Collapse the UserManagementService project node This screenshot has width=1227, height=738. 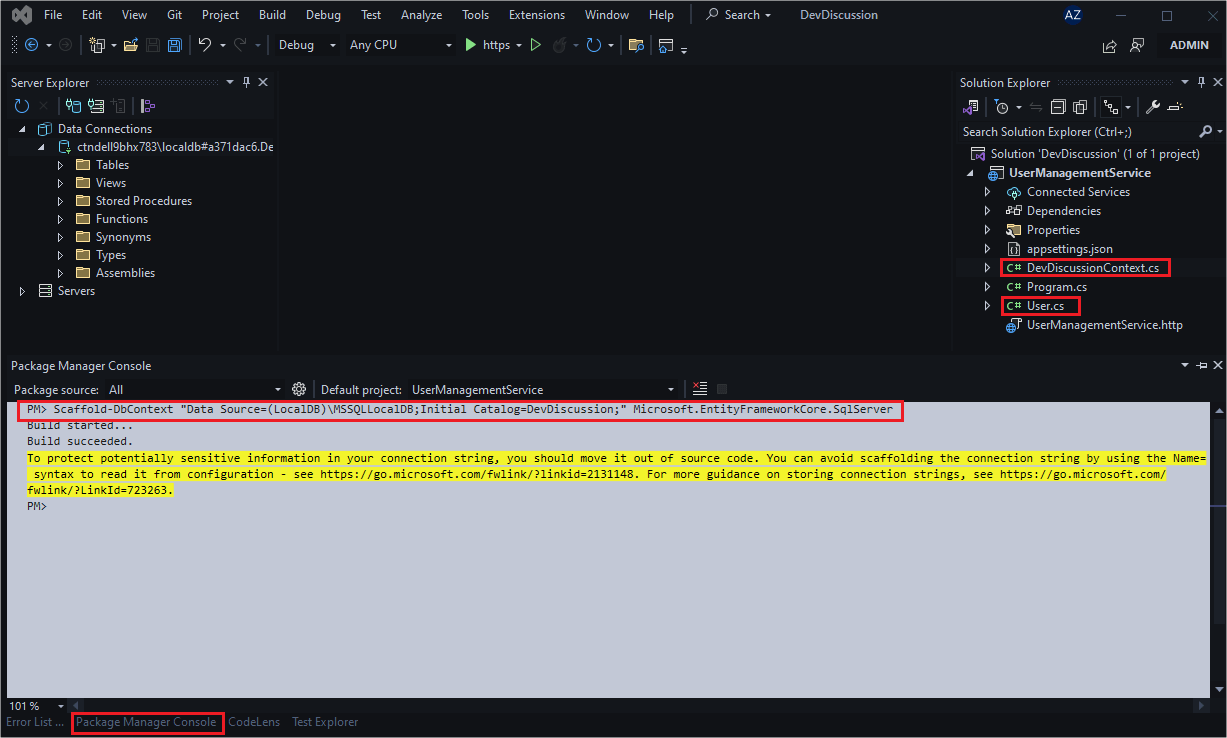(x=970, y=173)
